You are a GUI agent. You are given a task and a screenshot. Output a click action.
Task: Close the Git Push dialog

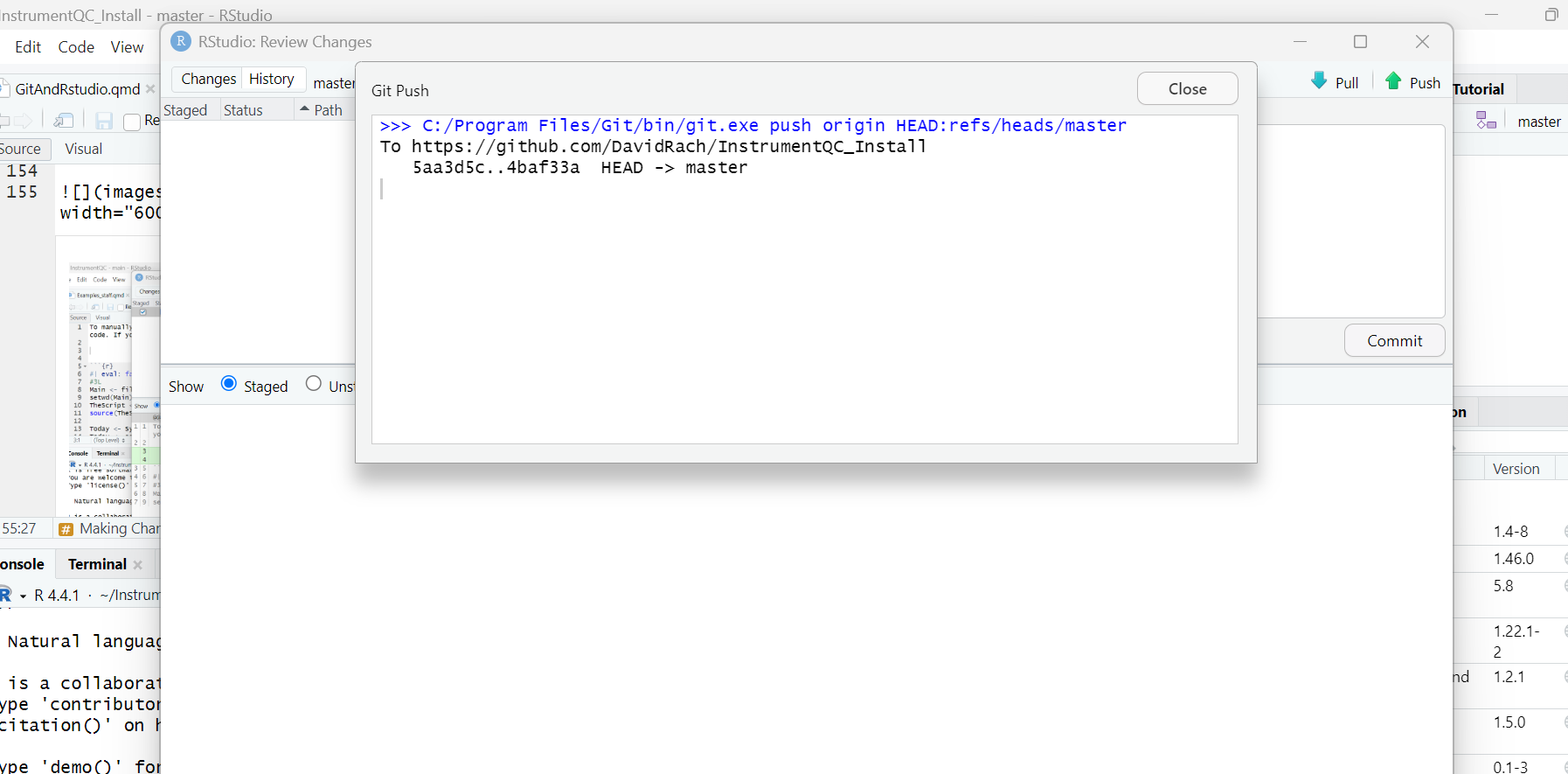pyautogui.click(x=1187, y=89)
